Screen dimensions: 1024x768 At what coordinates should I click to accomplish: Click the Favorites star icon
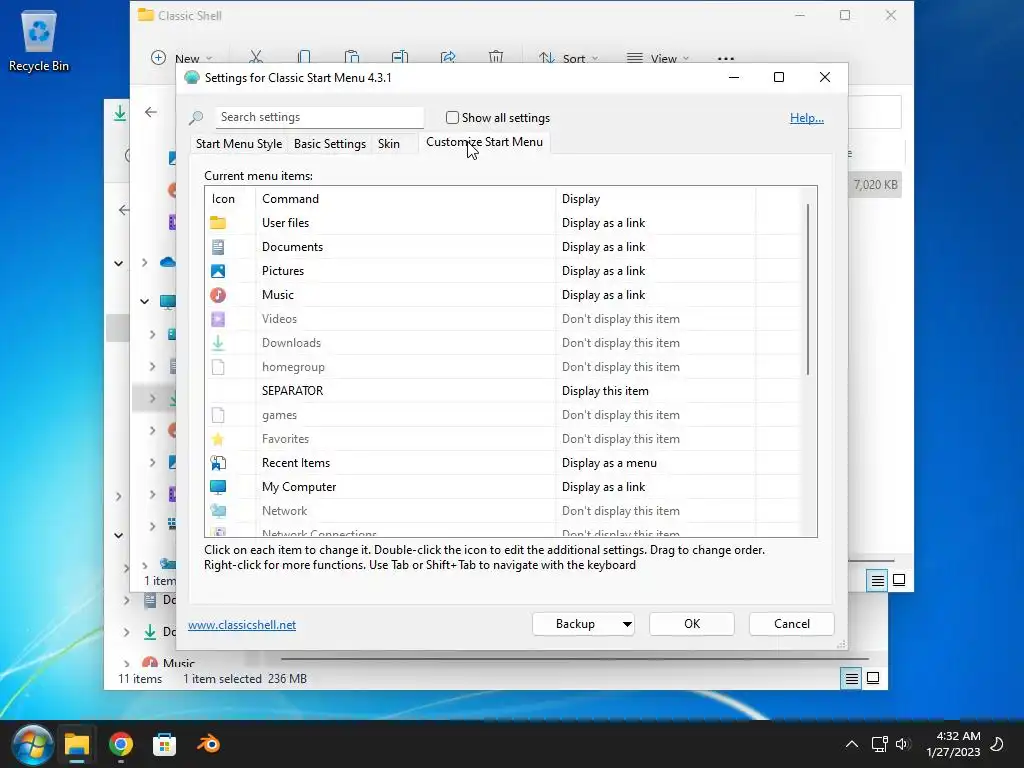click(218, 439)
